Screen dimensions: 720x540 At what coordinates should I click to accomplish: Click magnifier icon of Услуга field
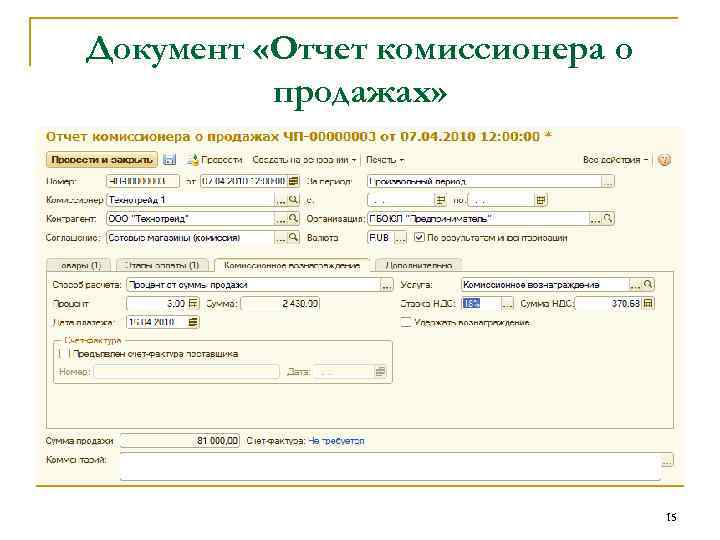pyautogui.click(x=648, y=285)
